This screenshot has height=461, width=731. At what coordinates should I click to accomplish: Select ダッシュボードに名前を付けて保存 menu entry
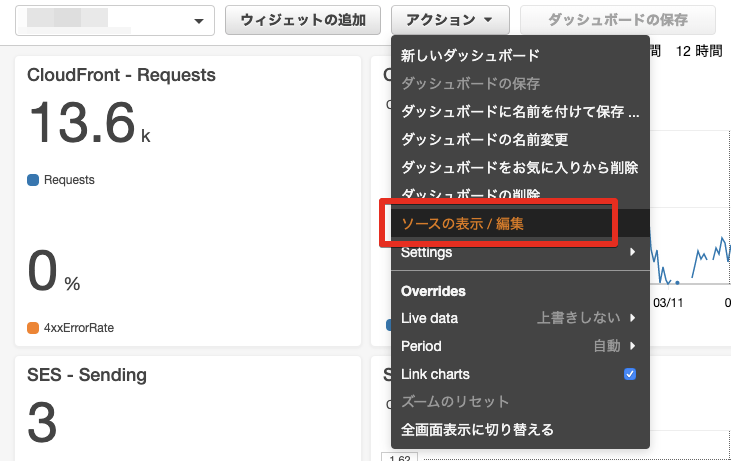click(520, 111)
